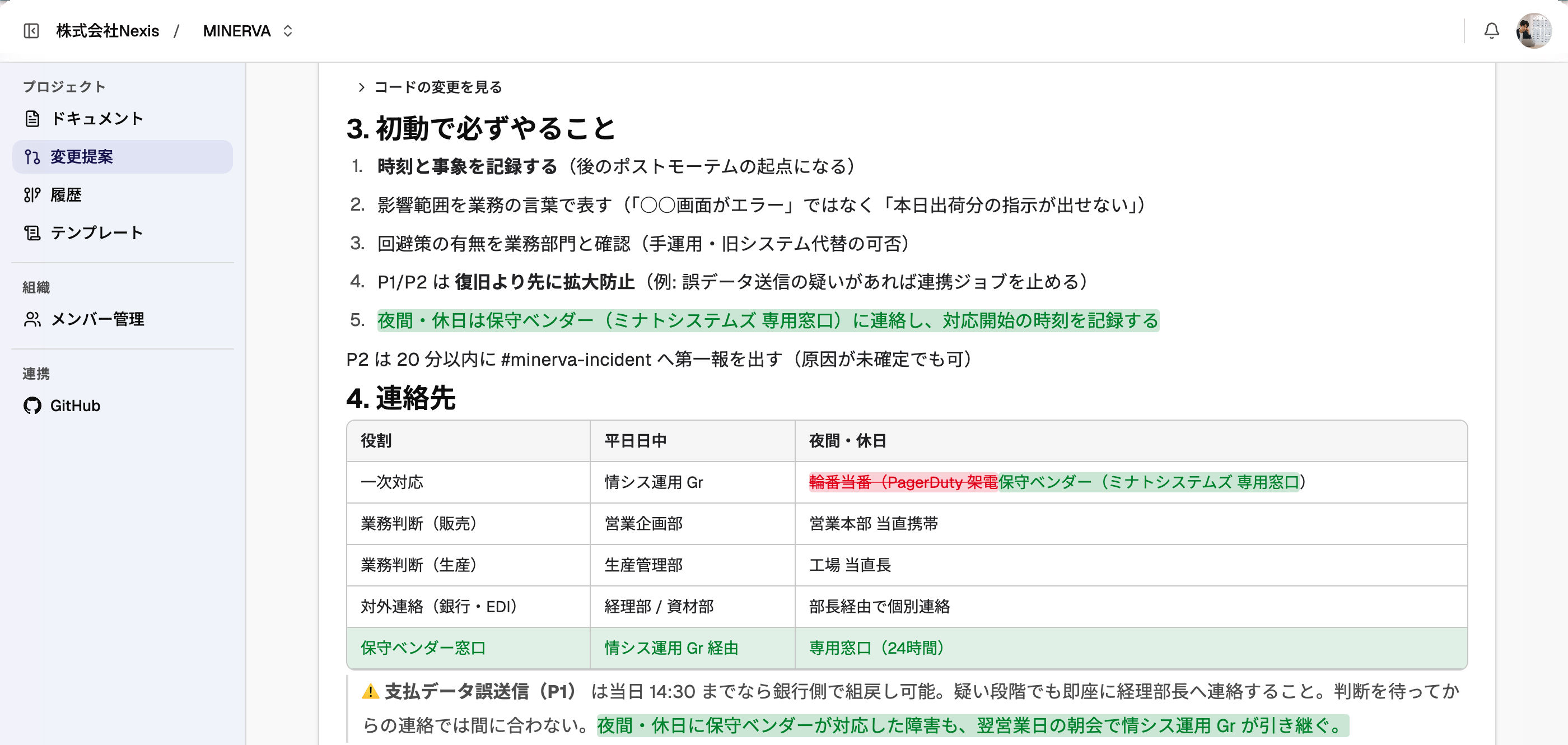
Task: Collapse the sidebar panel icon
Action: click(31, 30)
